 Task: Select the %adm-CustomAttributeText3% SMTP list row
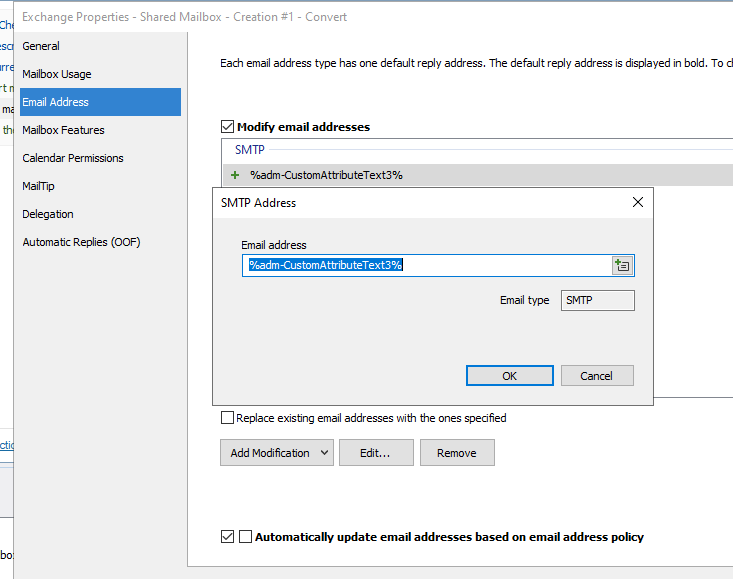tap(478, 175)
